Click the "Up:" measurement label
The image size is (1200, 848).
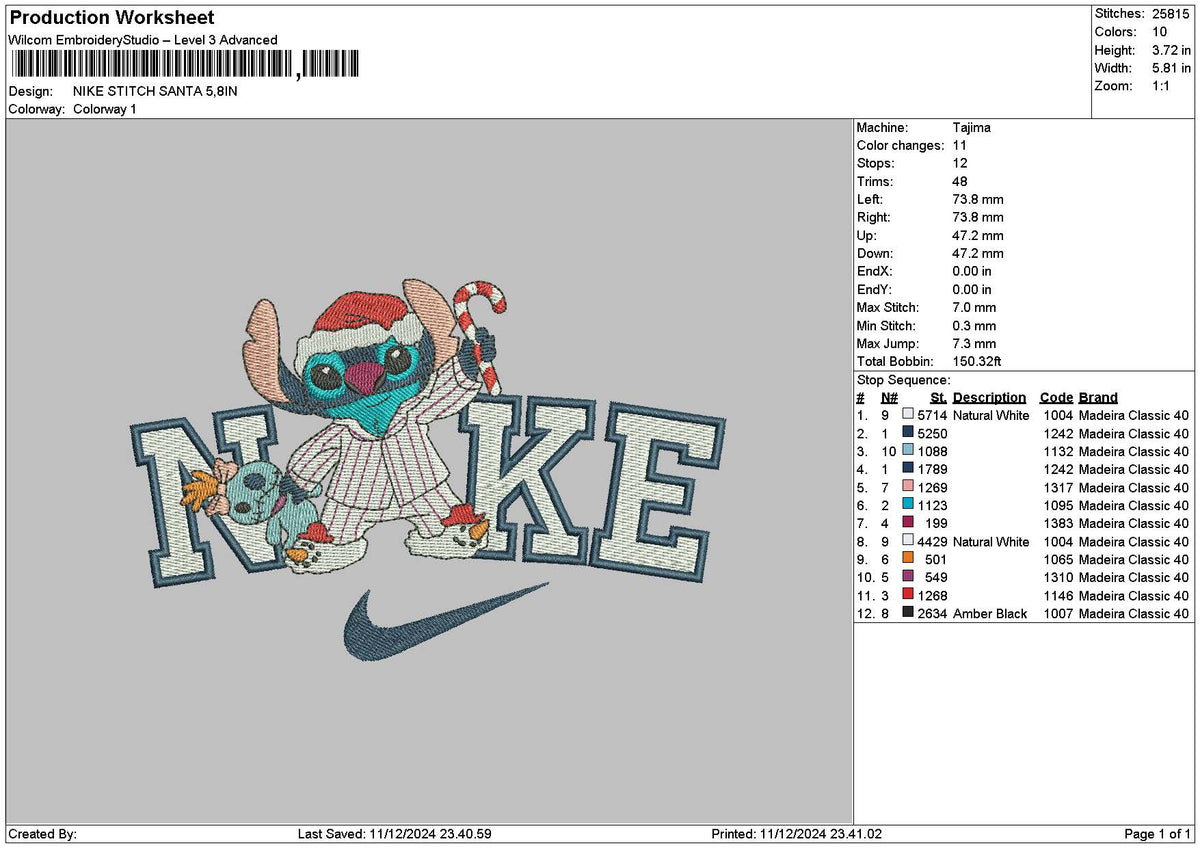(x=867, y=236)
